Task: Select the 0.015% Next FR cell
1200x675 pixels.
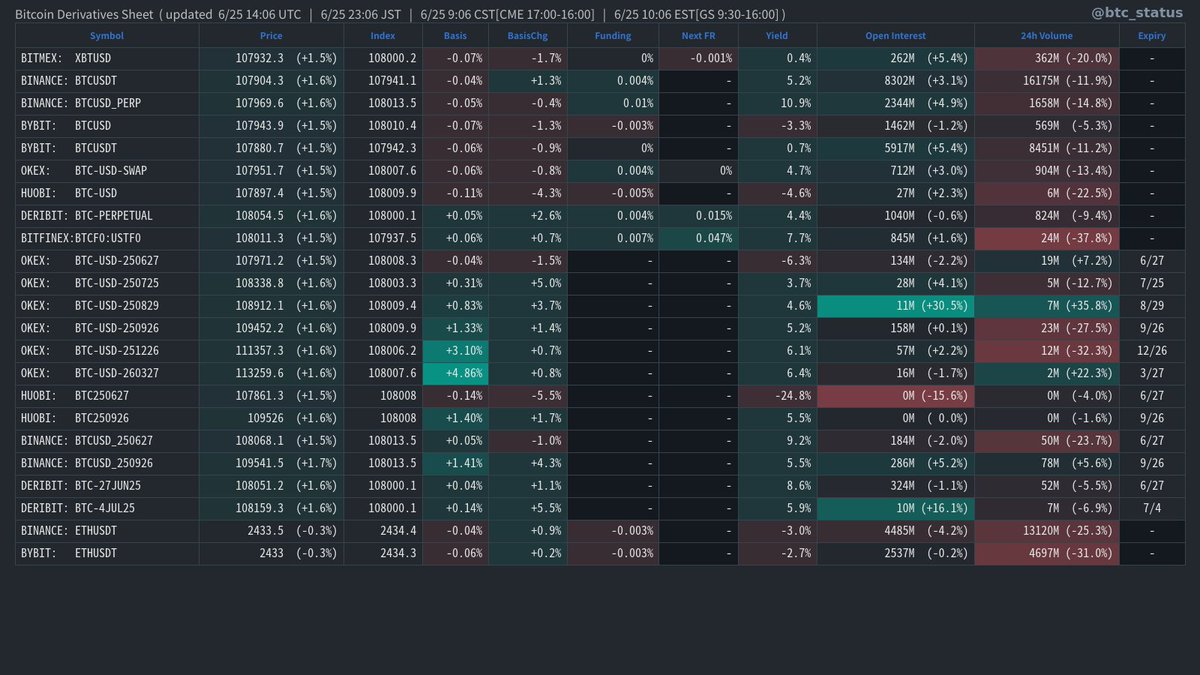Action: click(x=698, y=216)
